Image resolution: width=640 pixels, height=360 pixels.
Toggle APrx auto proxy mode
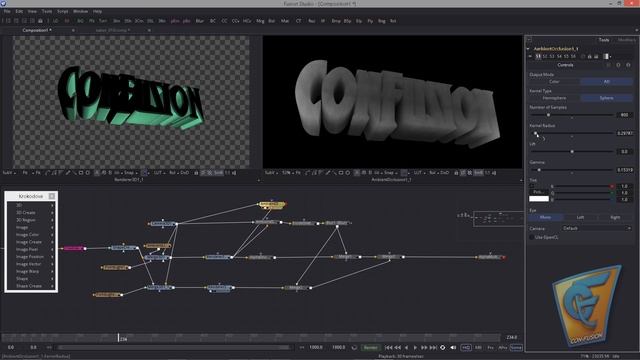(503, 347)
